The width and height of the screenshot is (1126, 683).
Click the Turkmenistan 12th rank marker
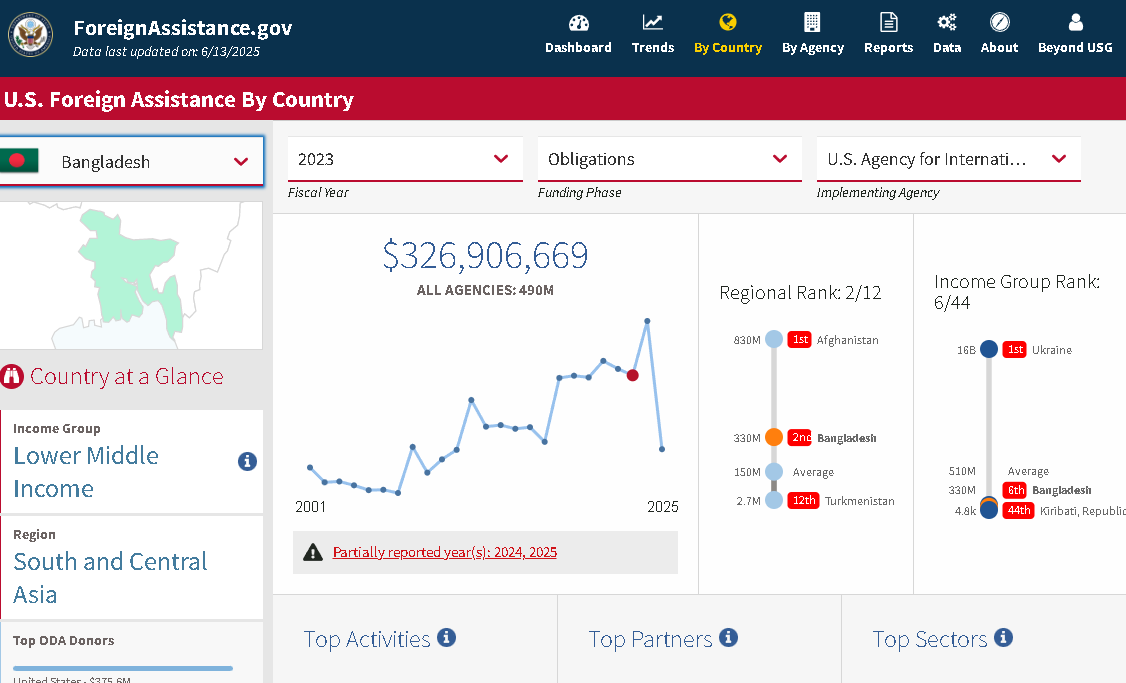[x=774, y=500]
